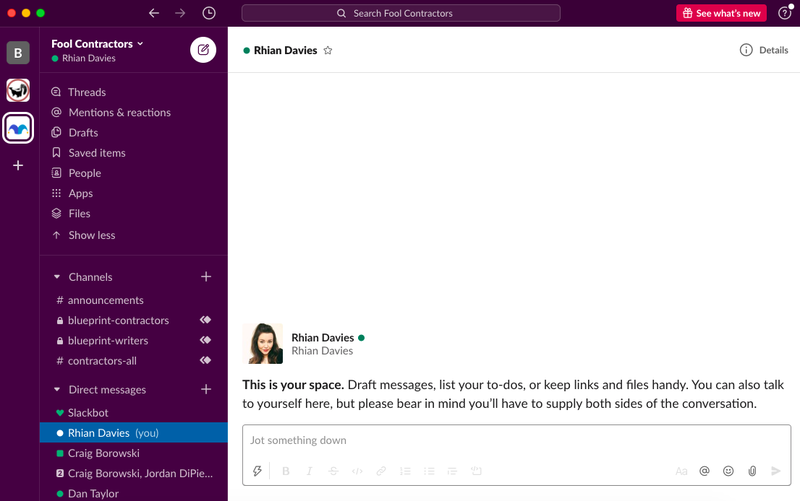Mention someone with @ icon
This screenshot has width=800, height=501.
705,471
